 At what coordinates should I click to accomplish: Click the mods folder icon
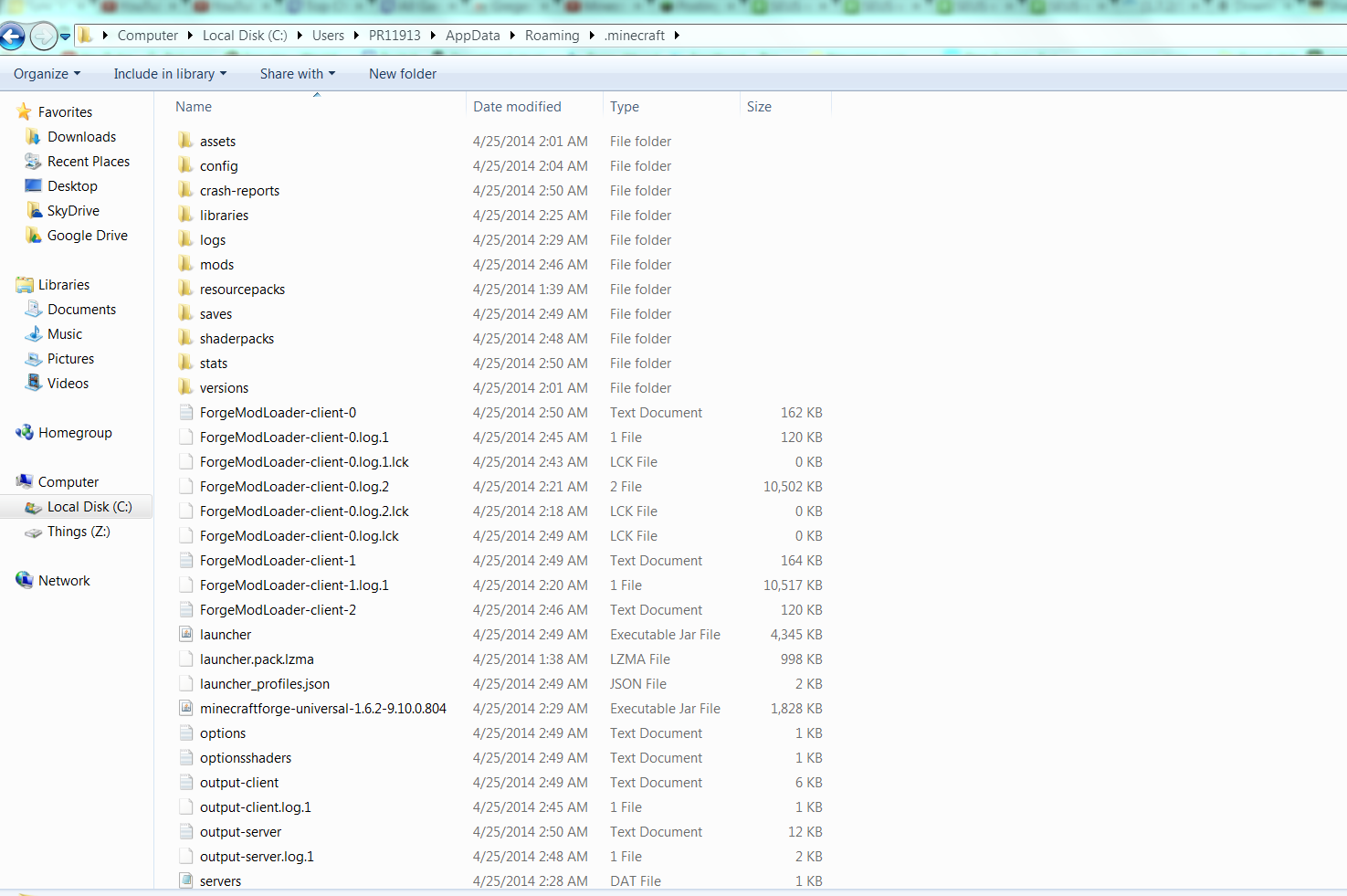click(185, 264)
